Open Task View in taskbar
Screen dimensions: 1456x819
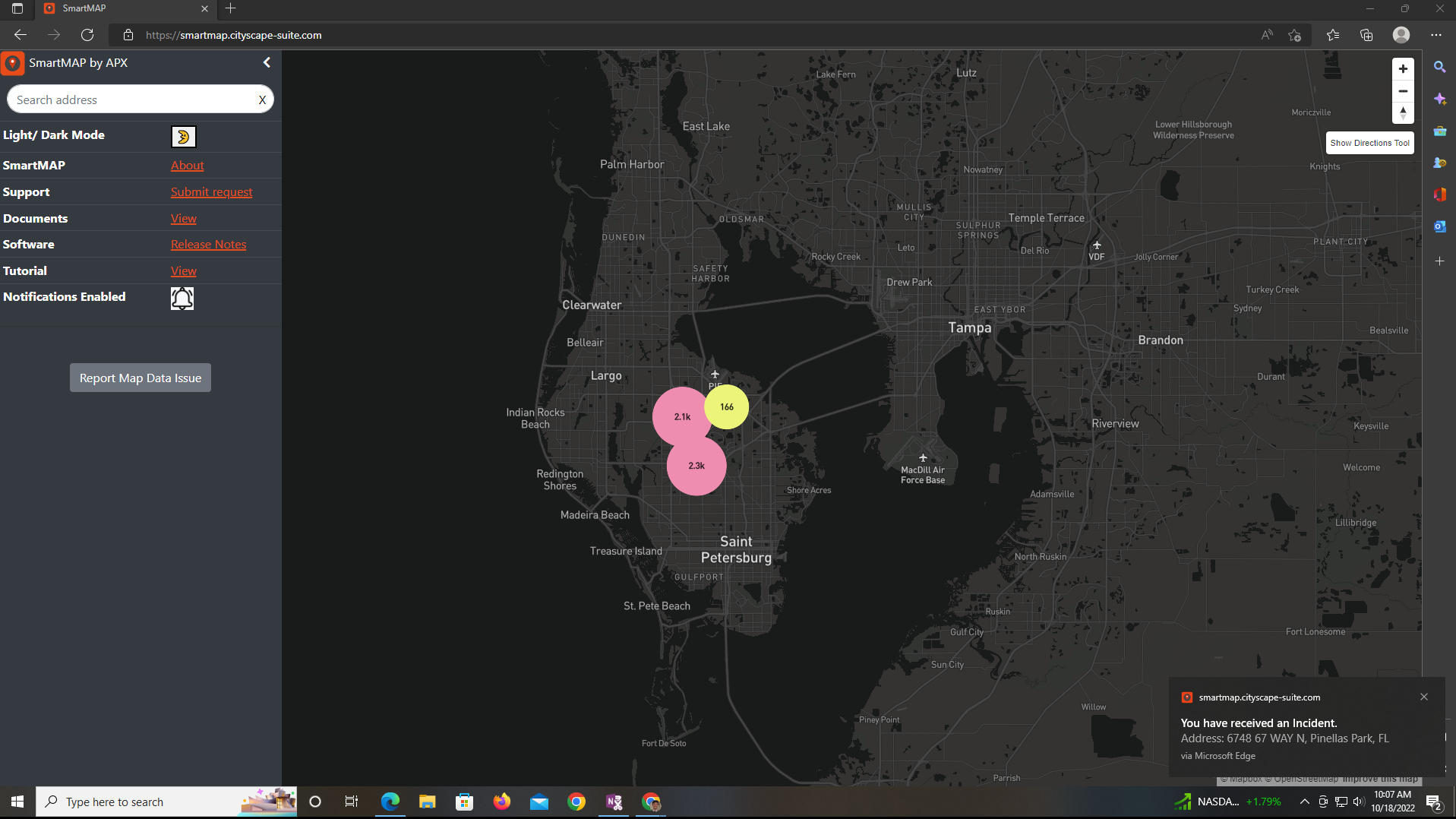pos(352,802)
